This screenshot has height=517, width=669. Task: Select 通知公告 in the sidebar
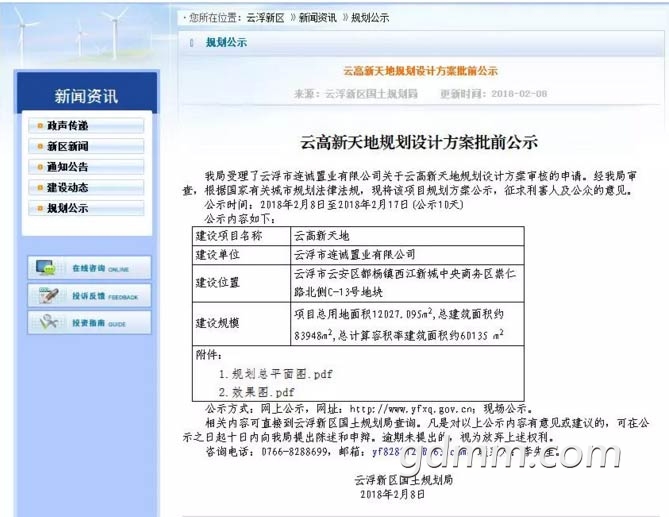click(68, 167)
